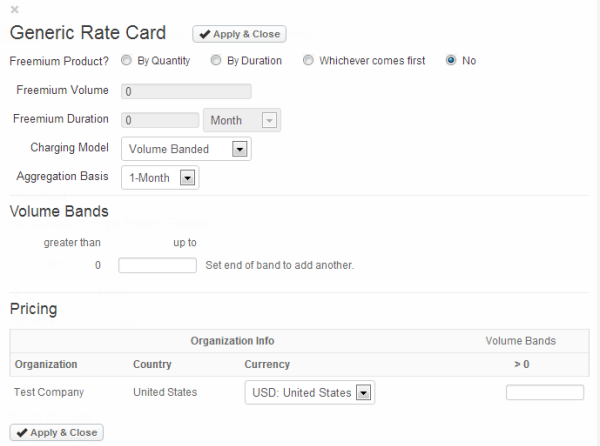Select the By Duration freemium option

[x=216, y=61]
